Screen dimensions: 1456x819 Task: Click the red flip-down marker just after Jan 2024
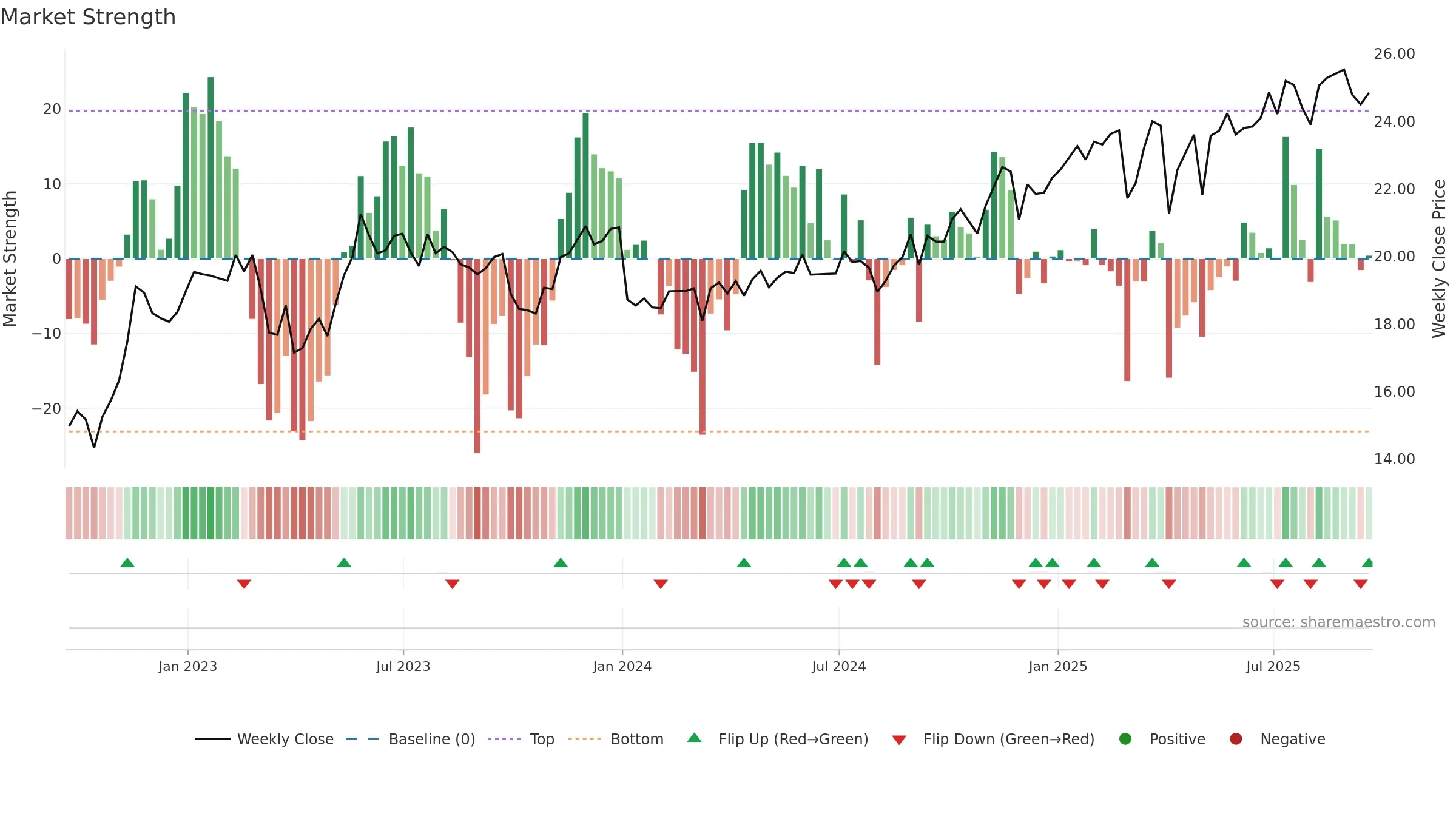point(661,584)
